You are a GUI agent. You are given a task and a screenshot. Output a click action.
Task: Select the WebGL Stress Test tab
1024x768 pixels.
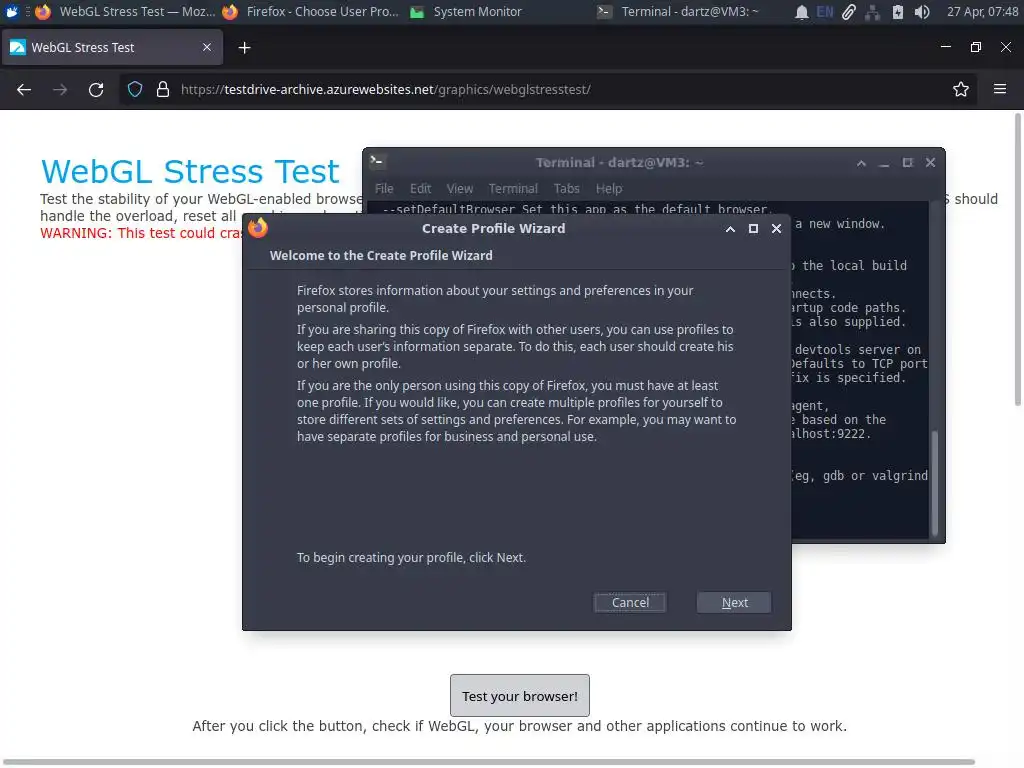(112, 47)
